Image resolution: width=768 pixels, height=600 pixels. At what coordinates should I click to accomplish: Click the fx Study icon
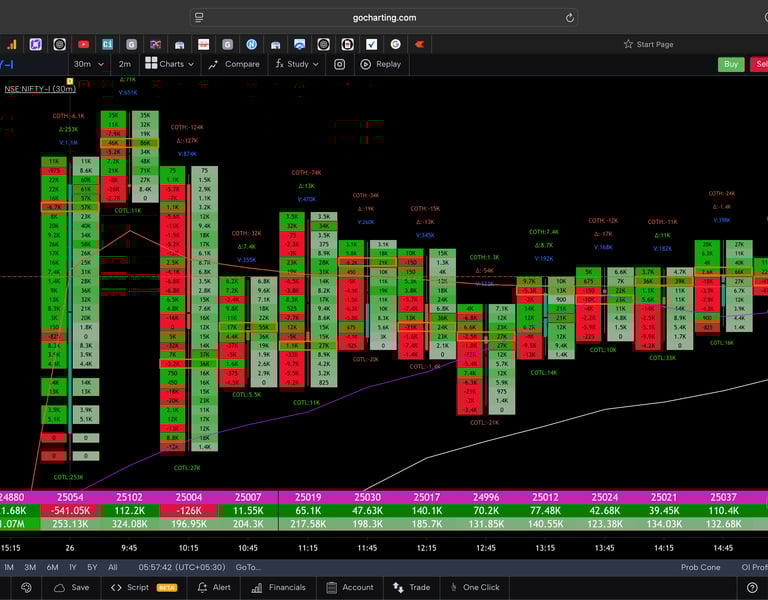pyautogui.click(x=279, y=64)
